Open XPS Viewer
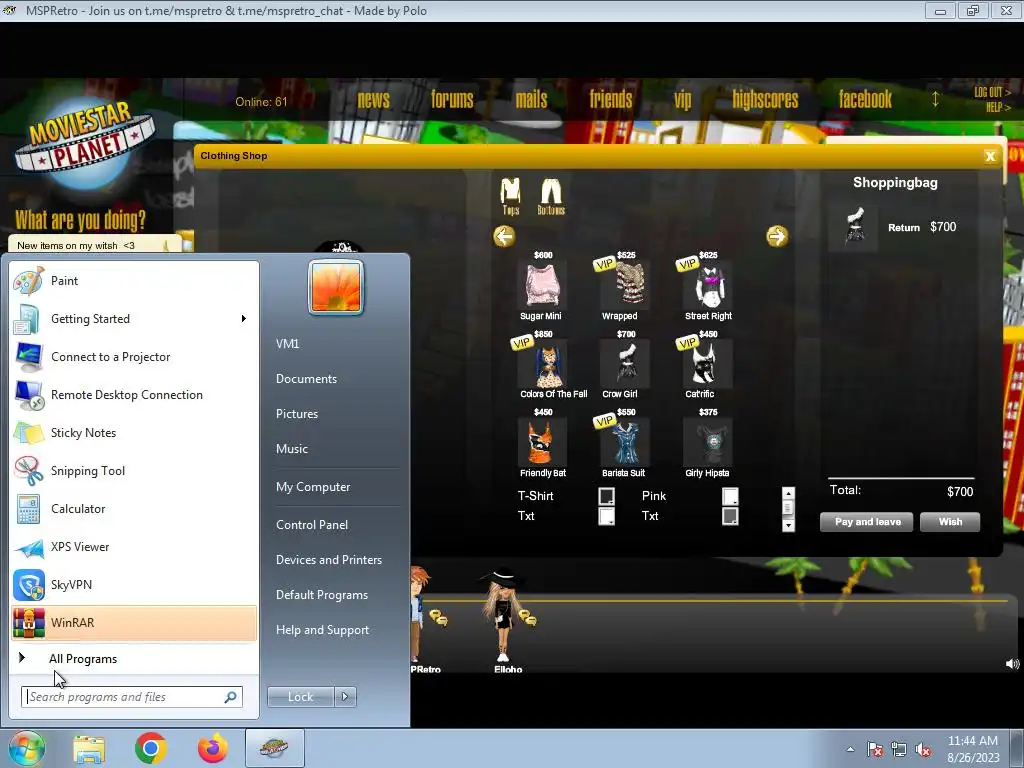 click(x=135, y=547)
